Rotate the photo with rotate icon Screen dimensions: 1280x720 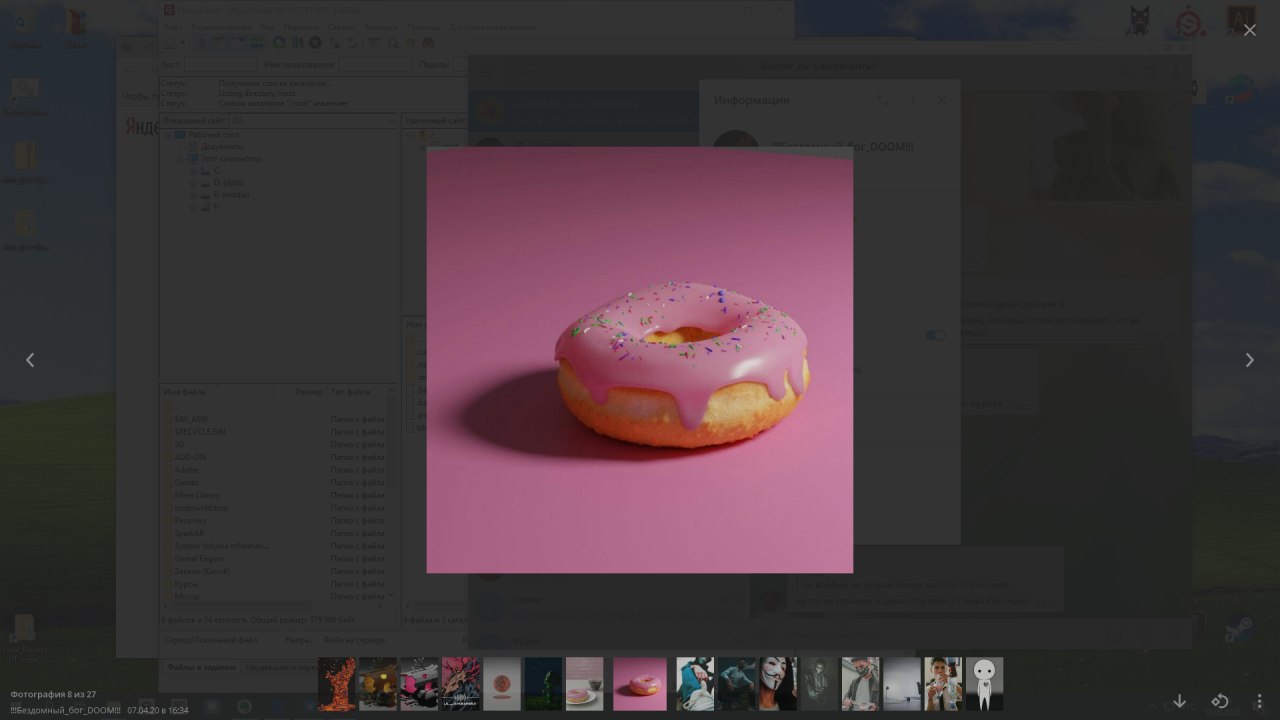[x=1220, y=701]
